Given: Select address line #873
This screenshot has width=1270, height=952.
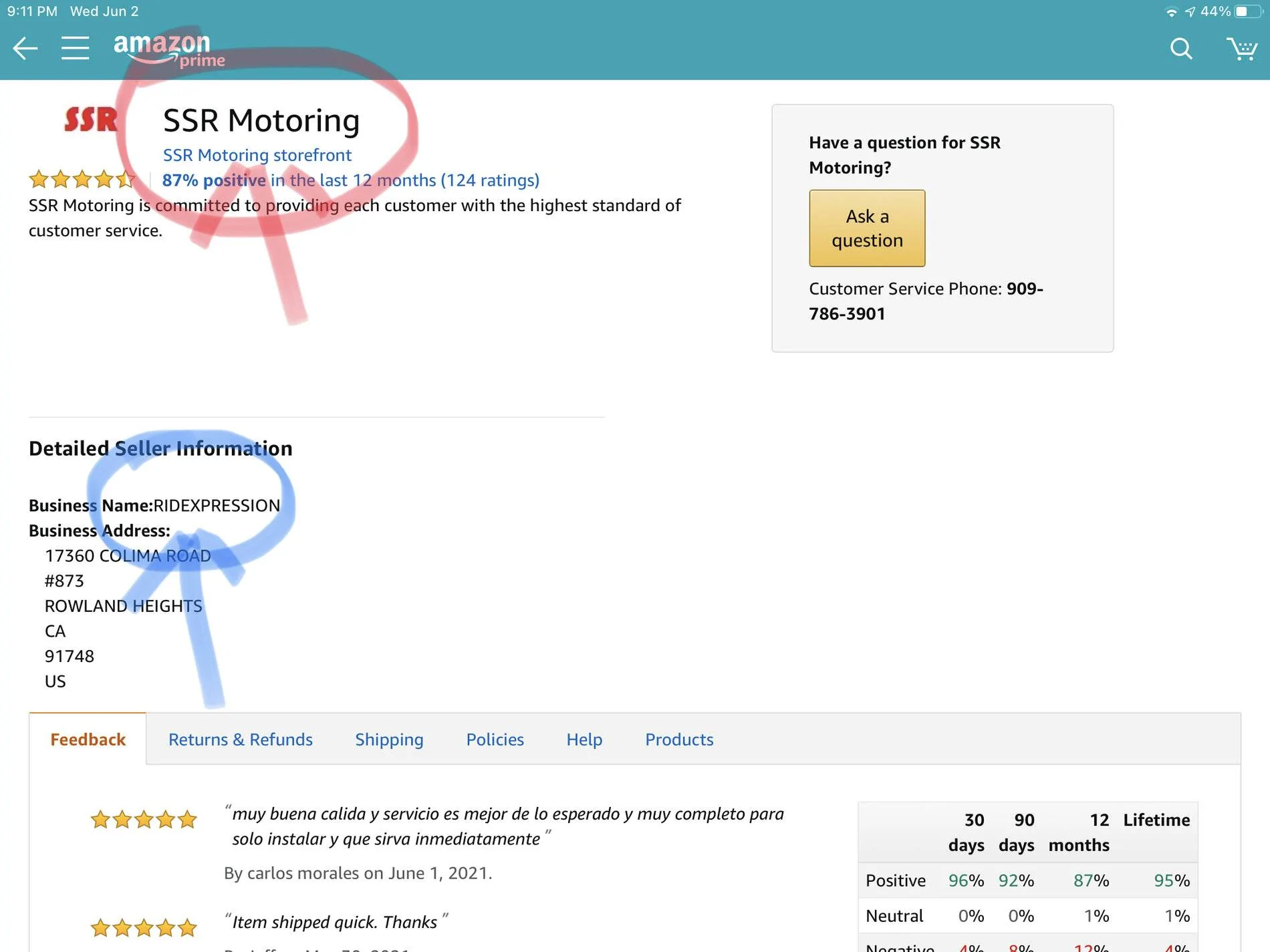Looking at the screenshot, I should [64, 581].
